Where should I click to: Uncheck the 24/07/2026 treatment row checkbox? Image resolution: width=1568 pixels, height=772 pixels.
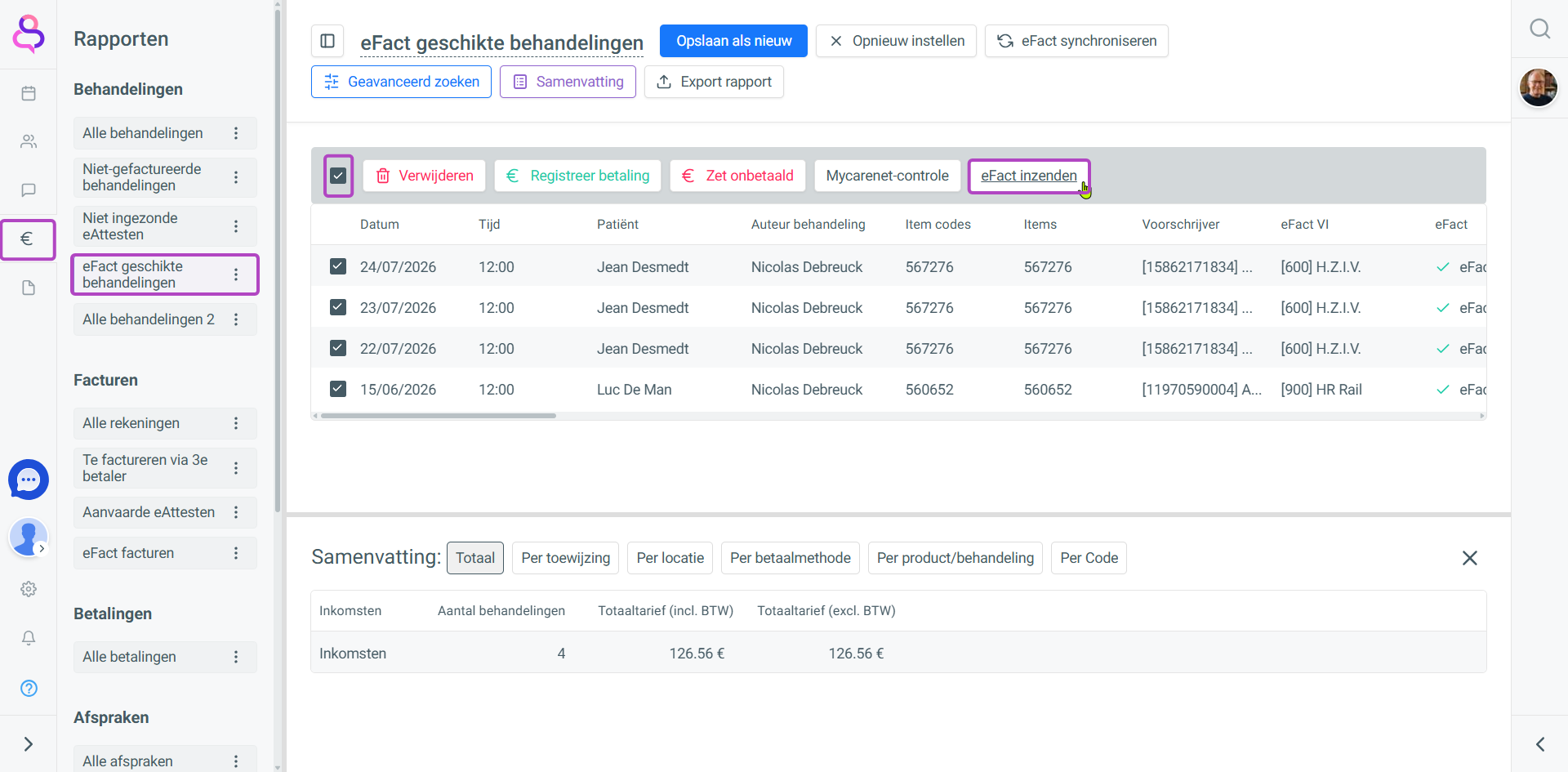coord(338,266)
